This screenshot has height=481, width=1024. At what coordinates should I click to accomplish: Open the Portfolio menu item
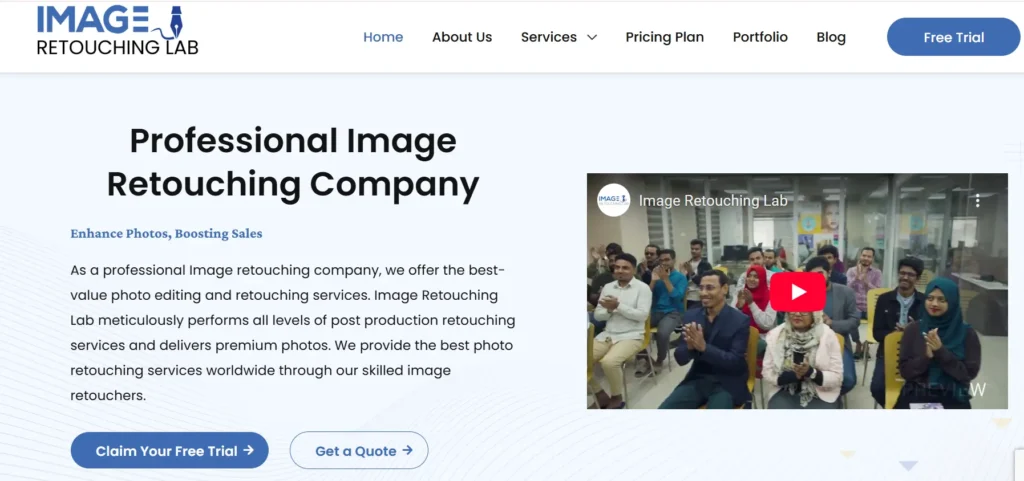(760, 37)
